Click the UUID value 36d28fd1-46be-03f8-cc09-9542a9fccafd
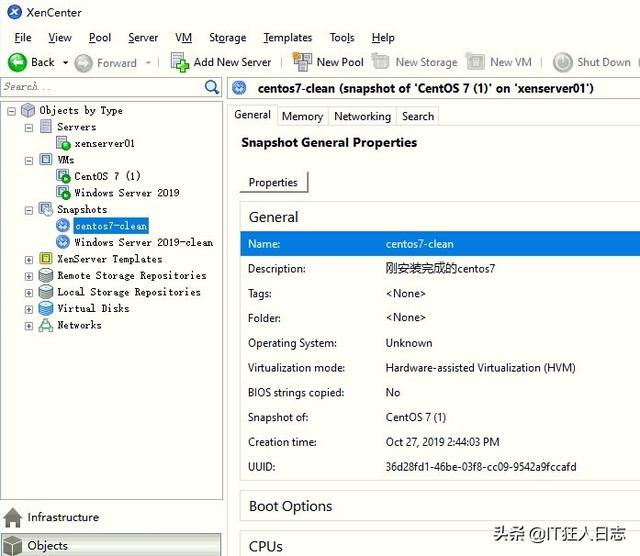The image size is (640, 556). 481,467
